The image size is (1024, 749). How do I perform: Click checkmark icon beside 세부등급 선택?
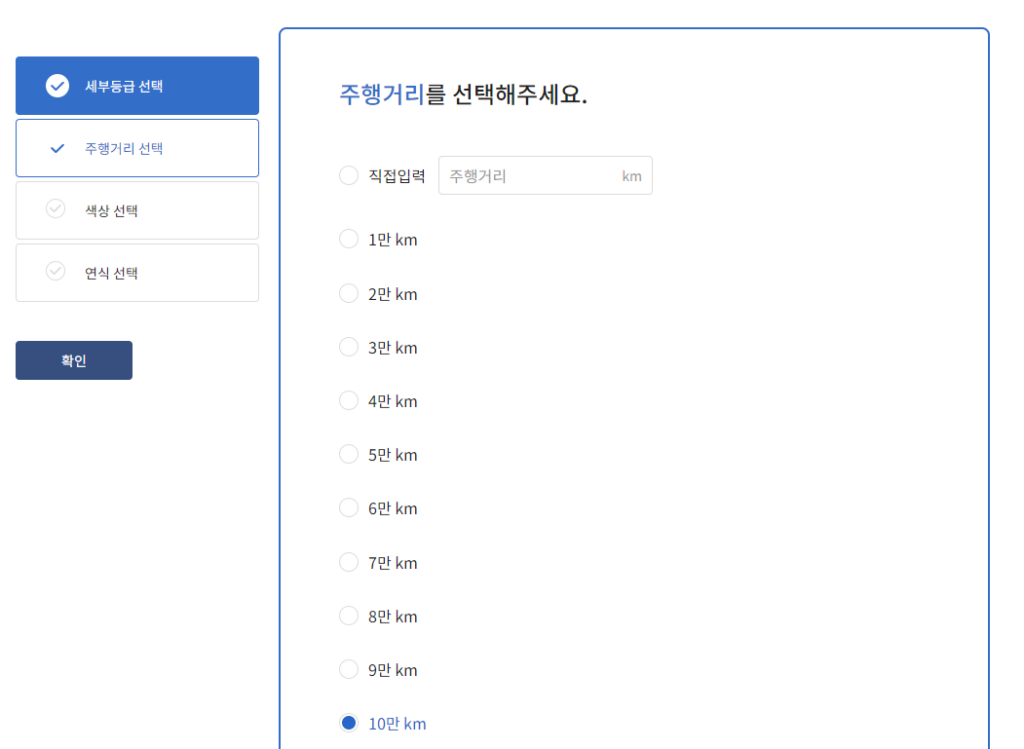[x=57, y=86]
